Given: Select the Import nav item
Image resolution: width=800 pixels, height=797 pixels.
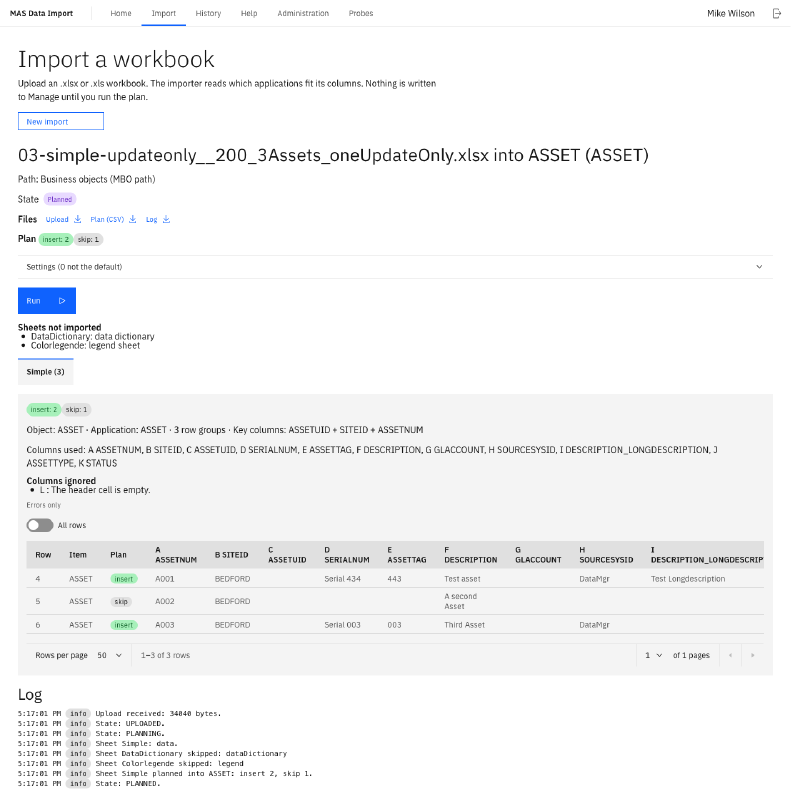Looking at the screenshot, I should coord(165,13).
